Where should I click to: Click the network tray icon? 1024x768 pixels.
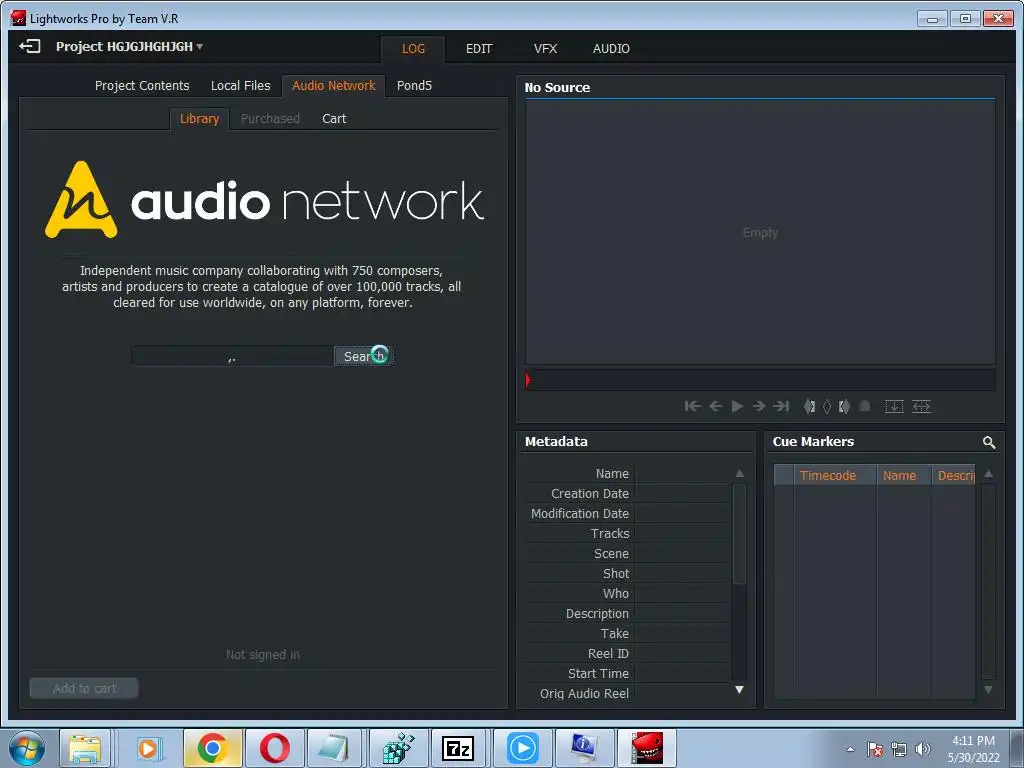899,749
